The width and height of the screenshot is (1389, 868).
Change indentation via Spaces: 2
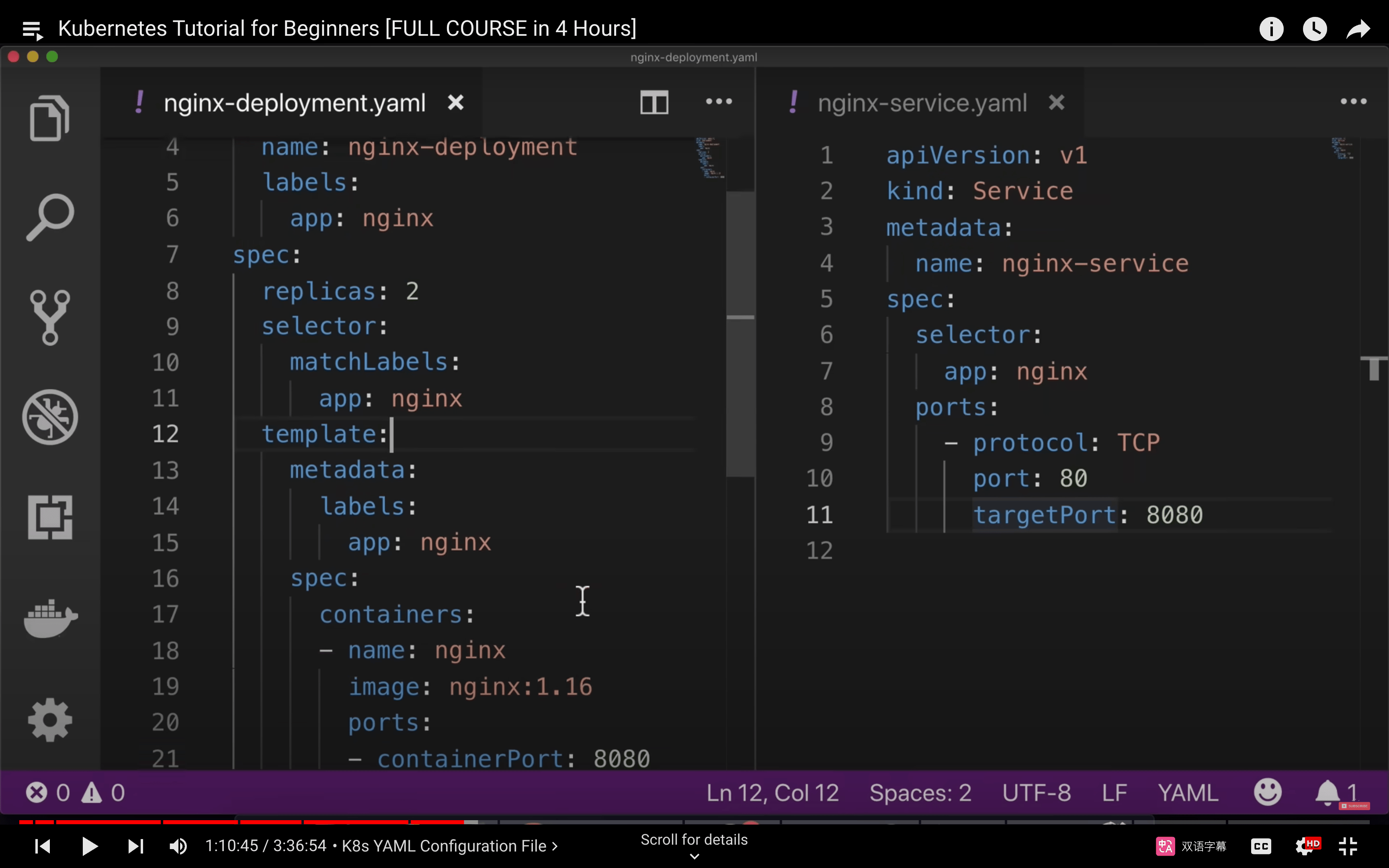pyautogui.click(x=920, y=793)
